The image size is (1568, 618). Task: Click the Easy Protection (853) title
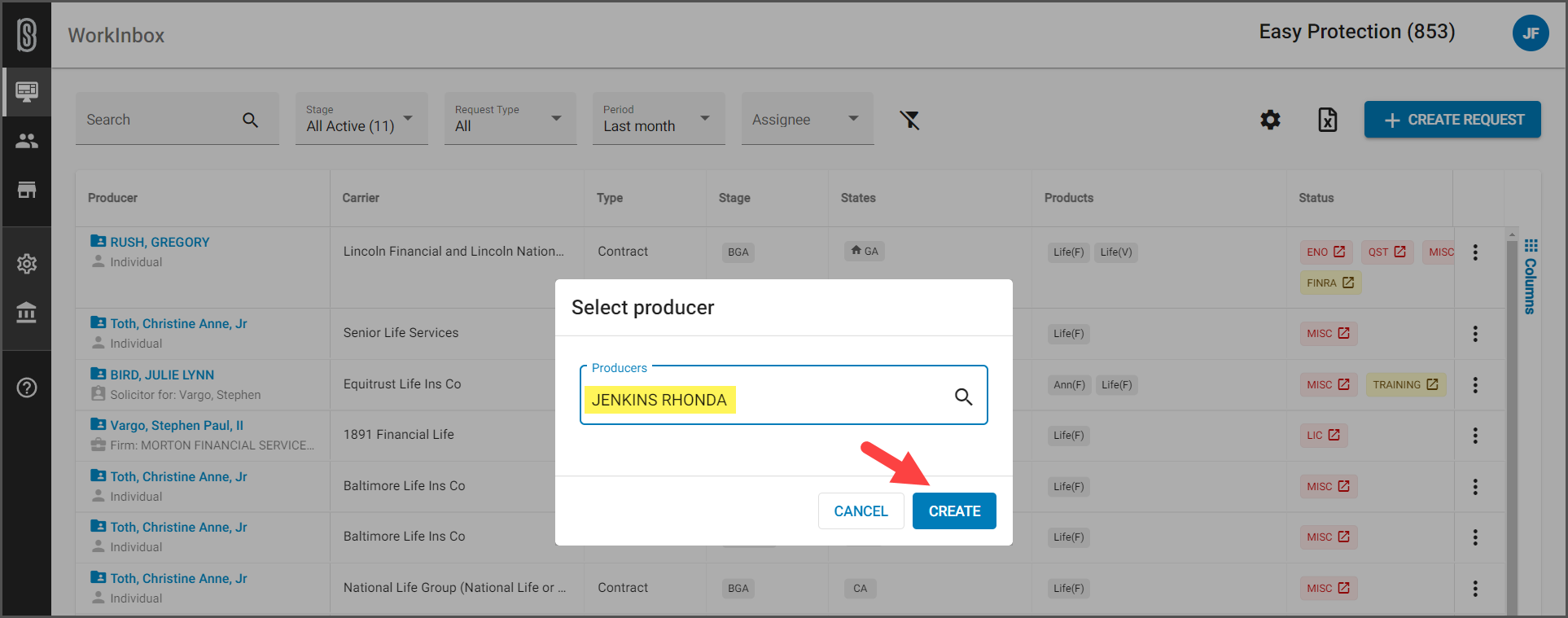point(1356,32)
